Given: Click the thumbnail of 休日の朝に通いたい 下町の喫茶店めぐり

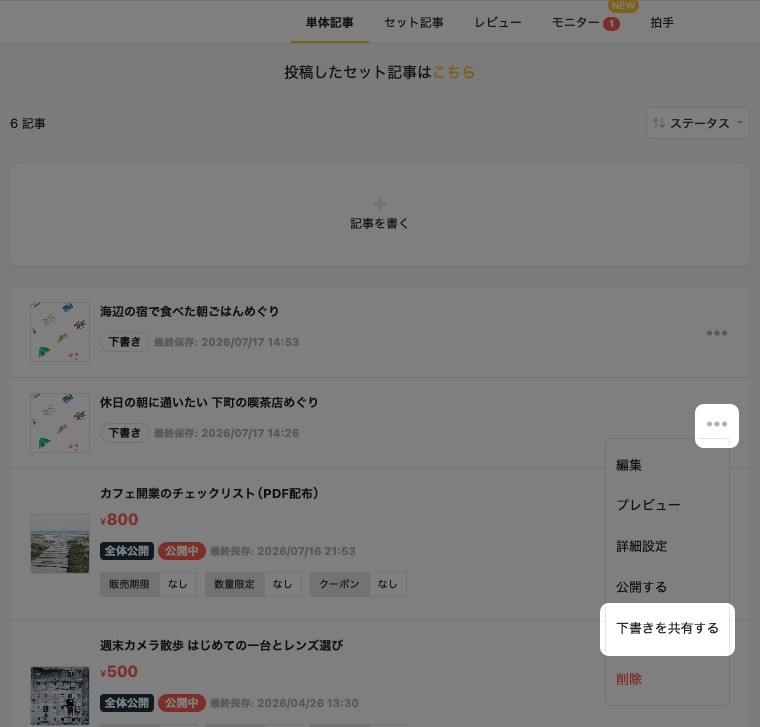Looking at the screenshot, I should 60,423.
